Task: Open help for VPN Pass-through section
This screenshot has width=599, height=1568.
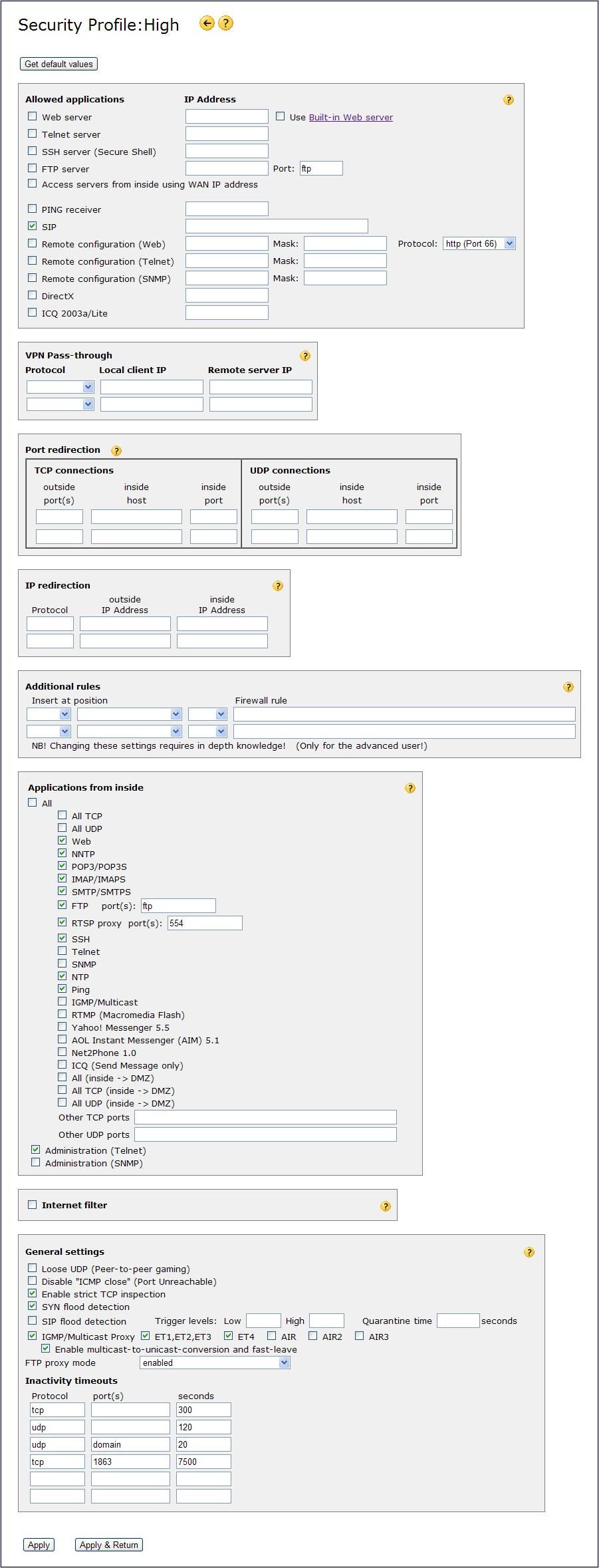Action: (x=305, y=356)
